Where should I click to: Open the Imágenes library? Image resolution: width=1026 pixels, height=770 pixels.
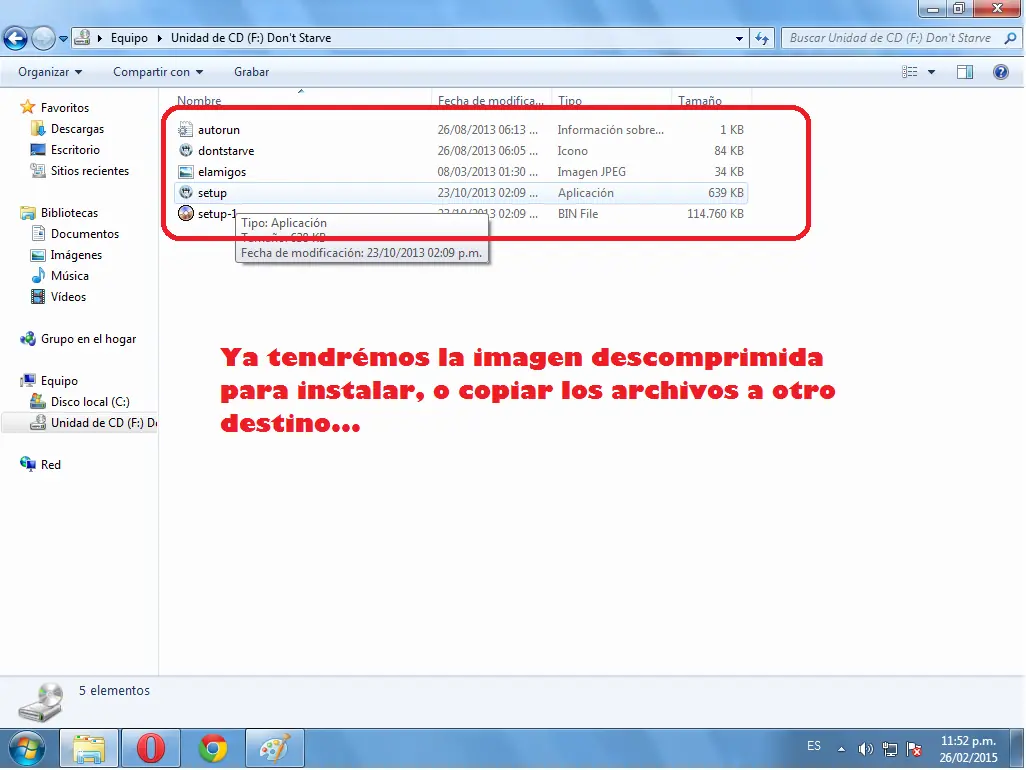(76, 254)
